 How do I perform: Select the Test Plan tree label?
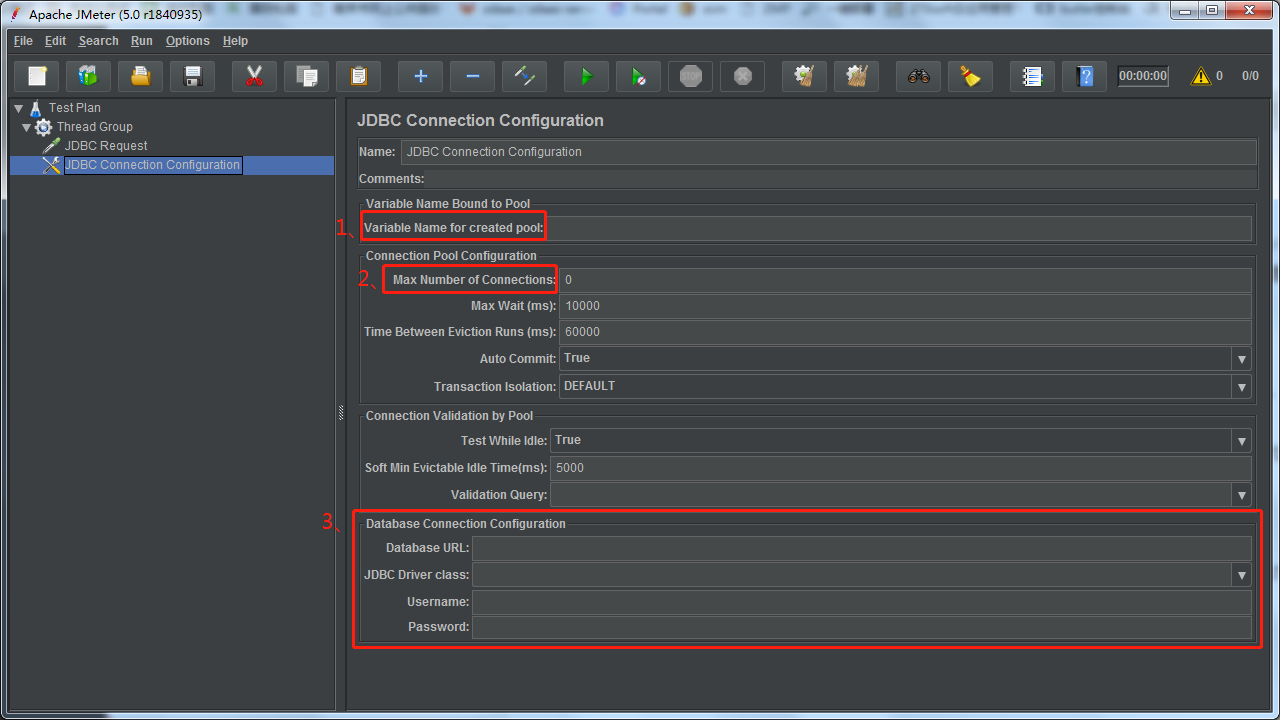pos(75,108)
